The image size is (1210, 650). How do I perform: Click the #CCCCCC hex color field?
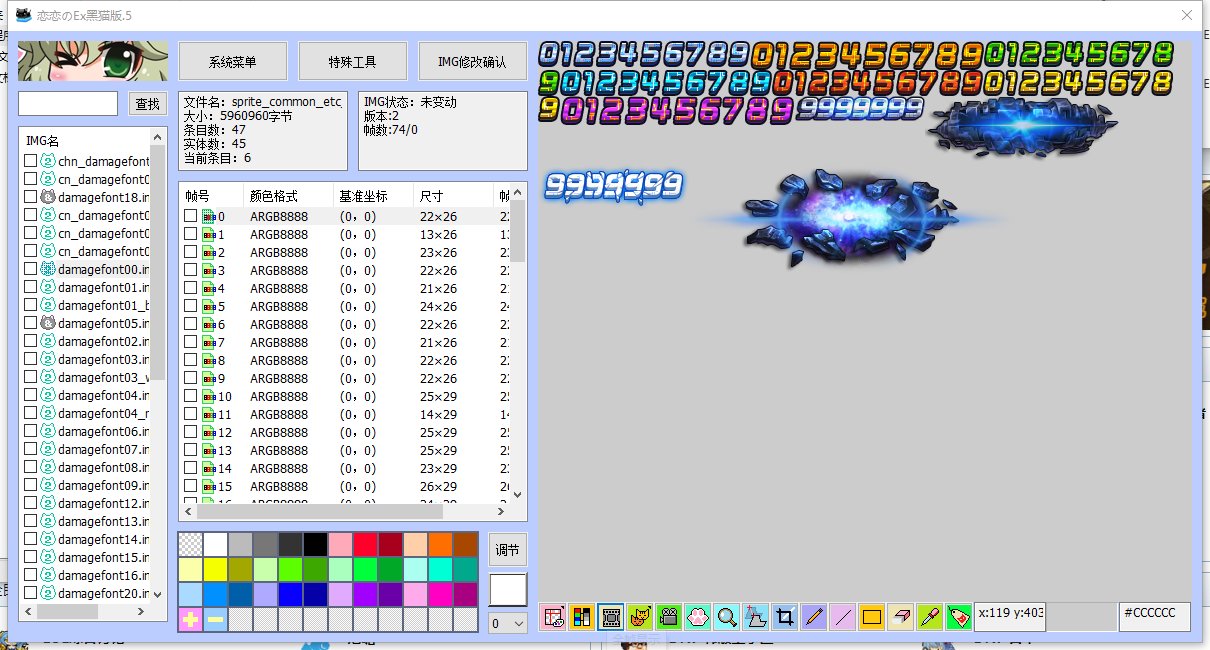click(x=1155, y=617)
